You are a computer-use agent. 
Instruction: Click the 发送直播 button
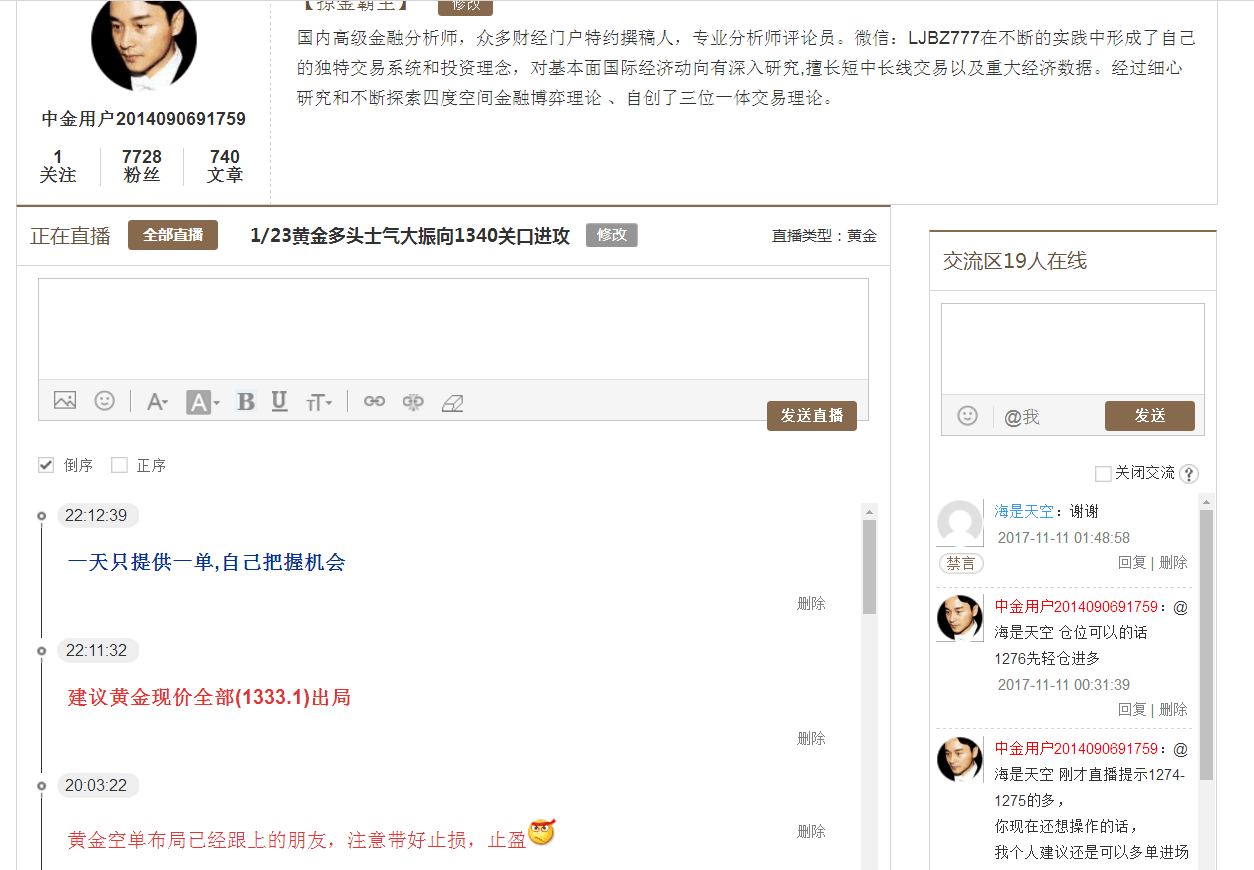[811, 416]
